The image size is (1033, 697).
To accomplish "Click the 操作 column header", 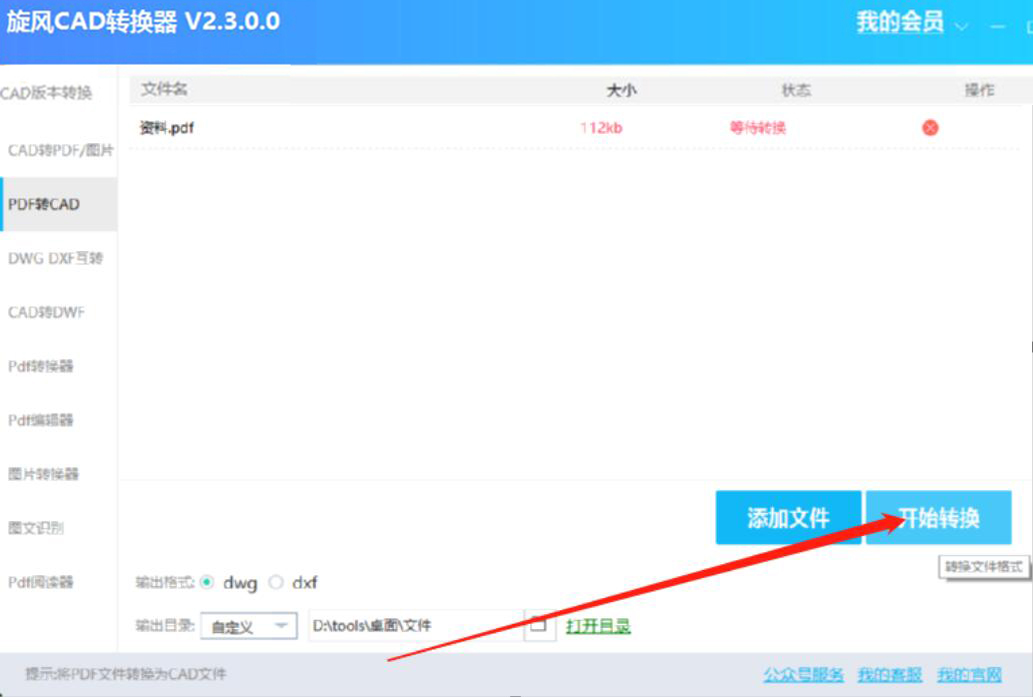I will (979, 90).
